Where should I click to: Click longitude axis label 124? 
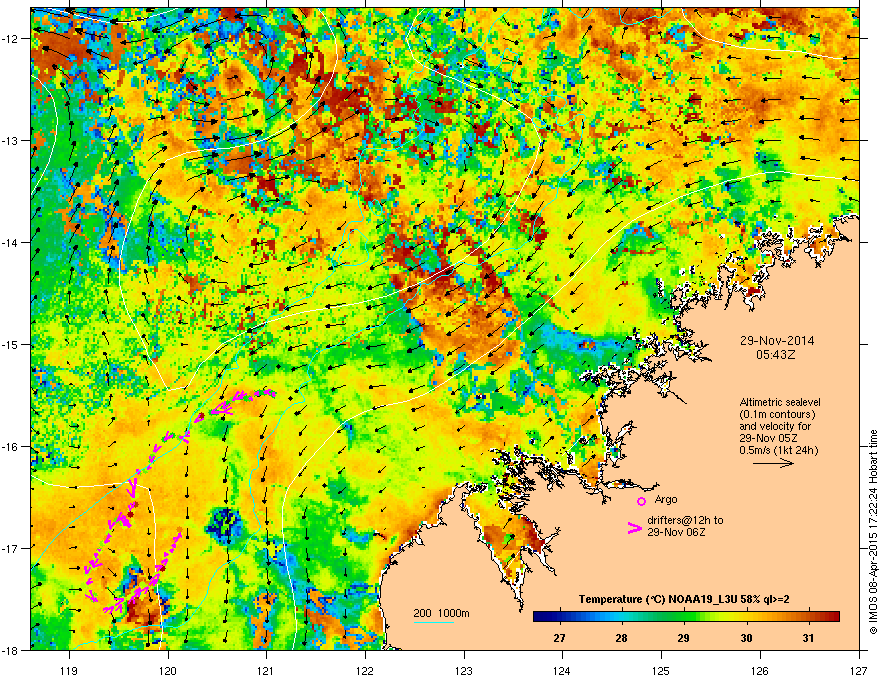click(562, 670)
